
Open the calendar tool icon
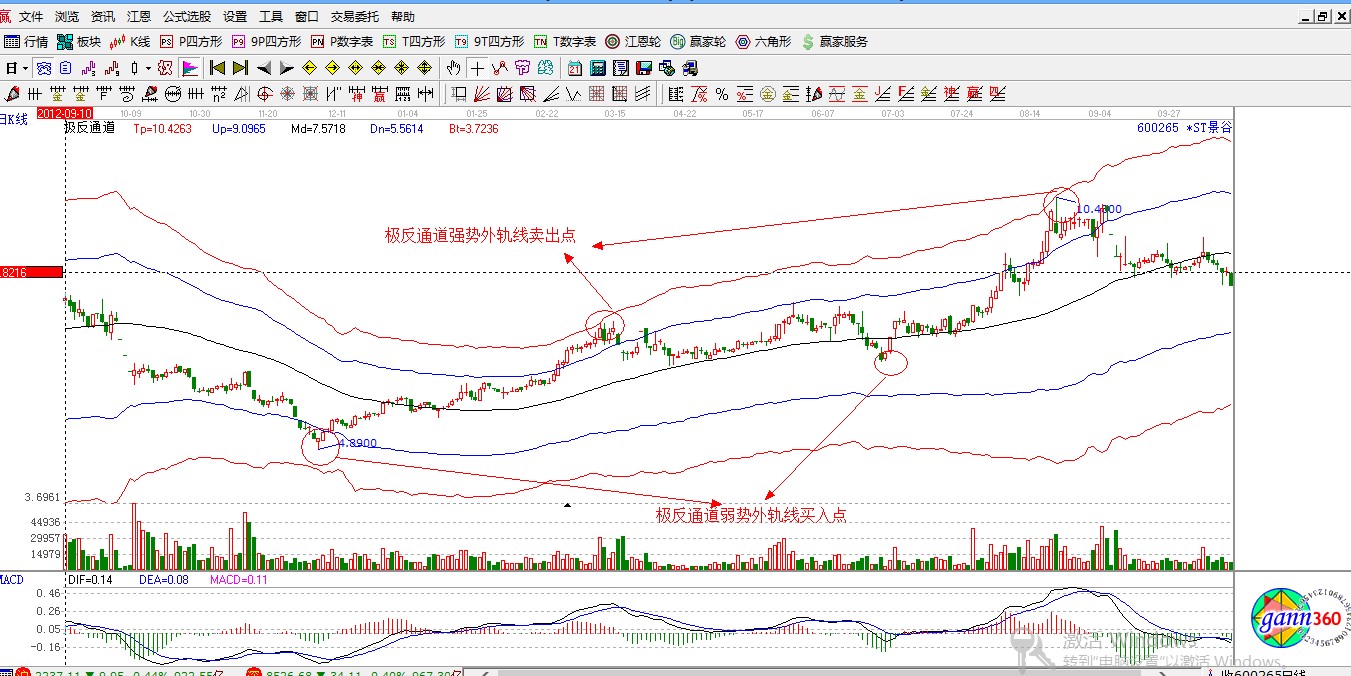(574, 68)
